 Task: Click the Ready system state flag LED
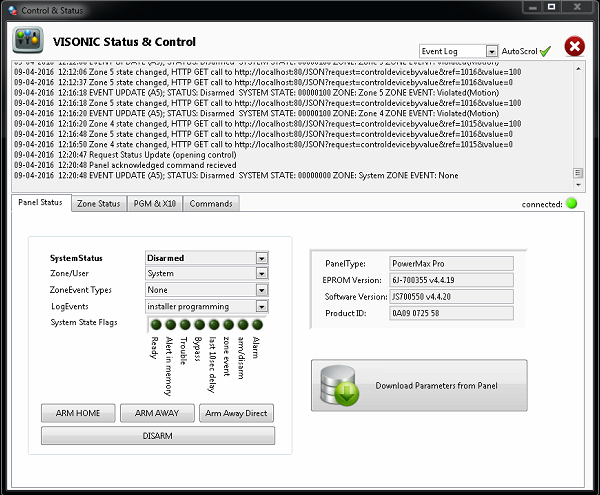pyautogui.click(x=156, y=325)
